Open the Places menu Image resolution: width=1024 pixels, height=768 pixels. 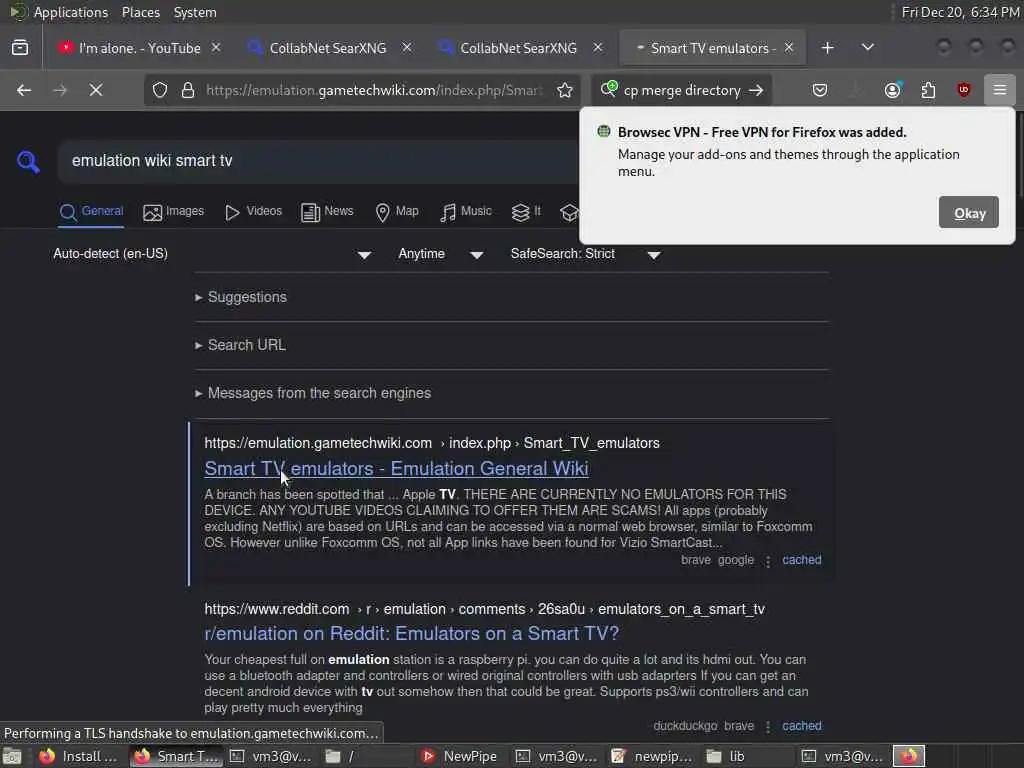[140, 12]
